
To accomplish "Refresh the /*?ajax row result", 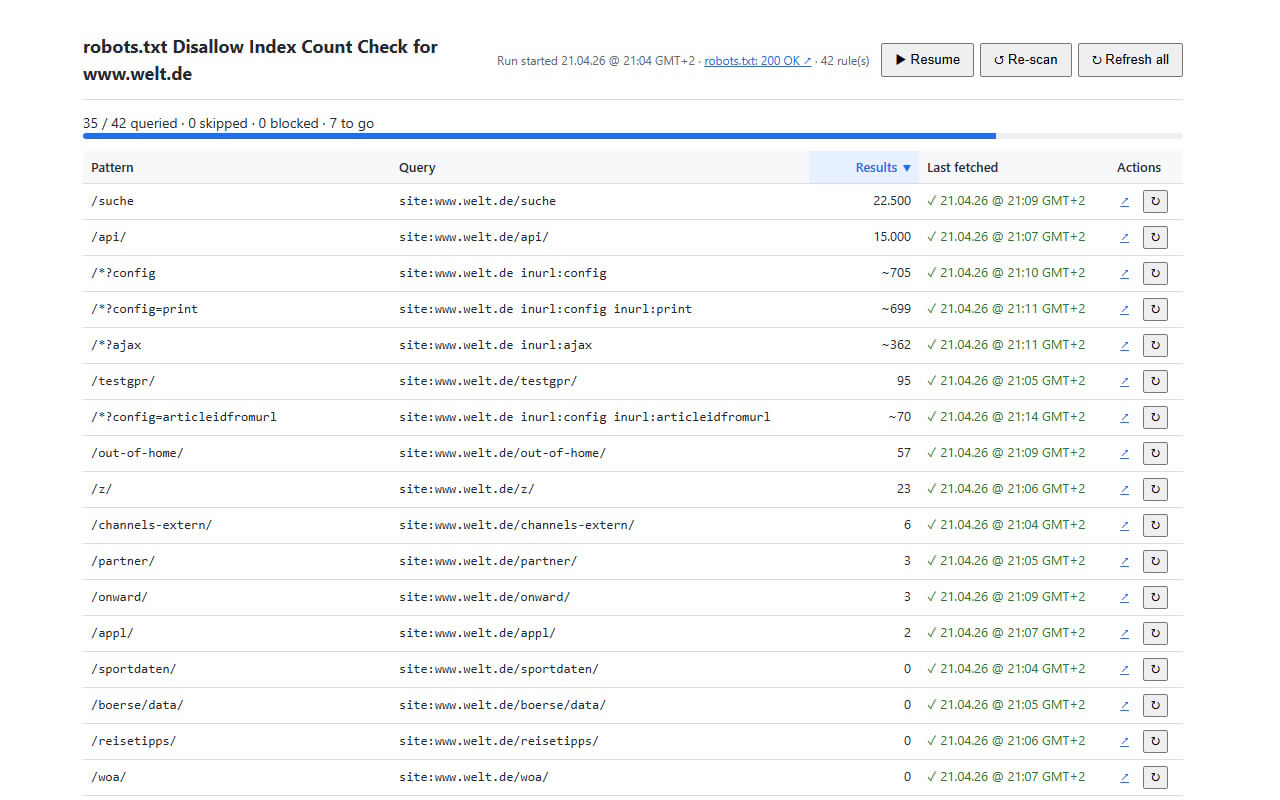I will tap(1155, 346).
